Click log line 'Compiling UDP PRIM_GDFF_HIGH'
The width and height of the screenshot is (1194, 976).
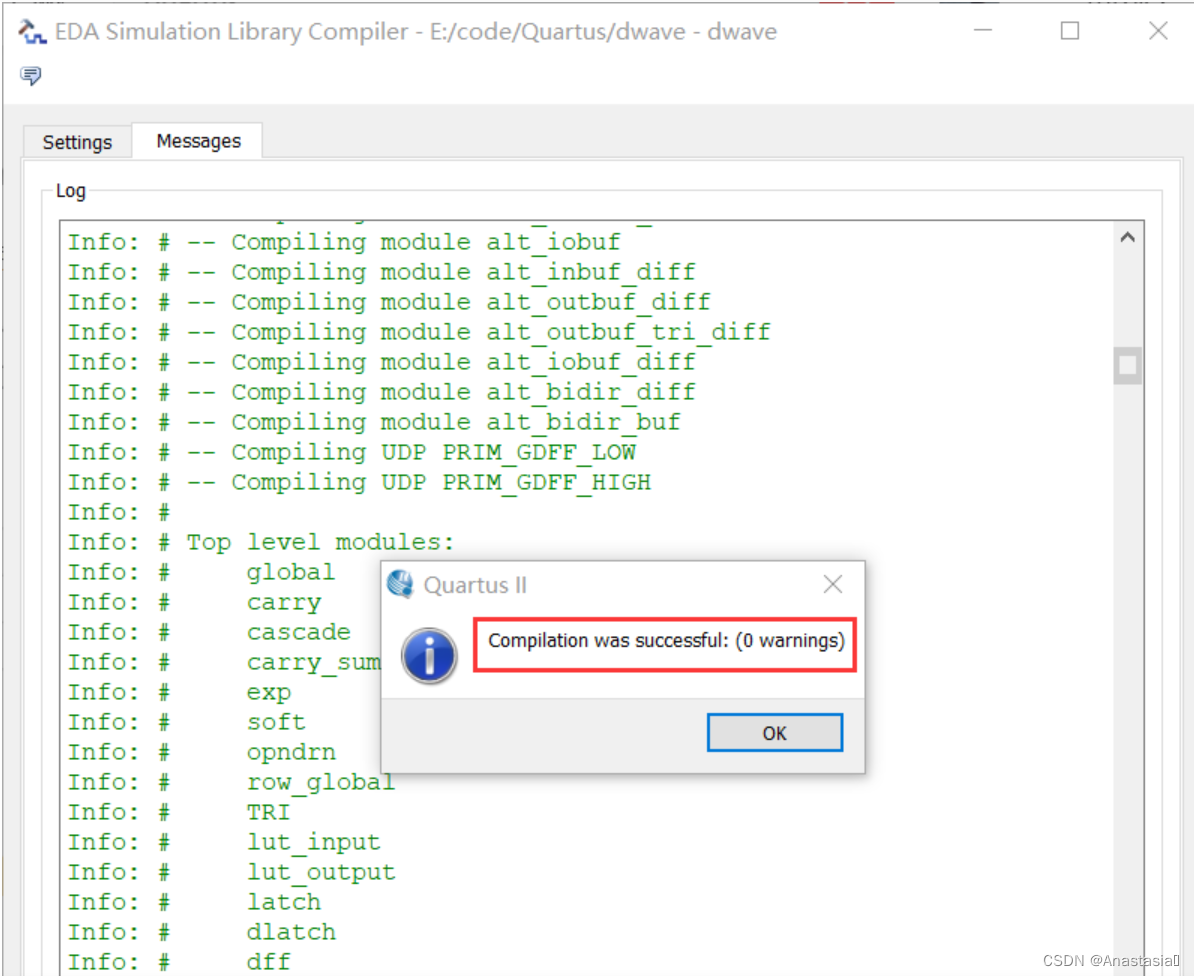pos(359,482)
